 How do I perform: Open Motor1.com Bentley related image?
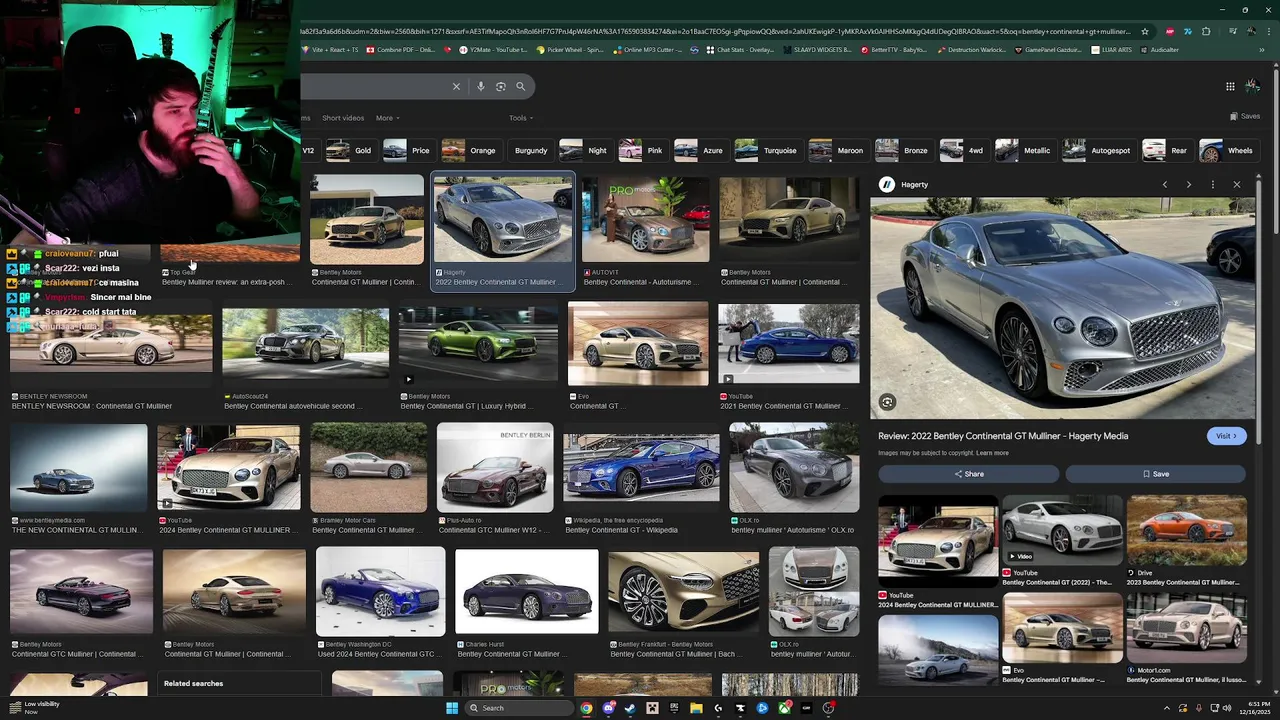1186,627
